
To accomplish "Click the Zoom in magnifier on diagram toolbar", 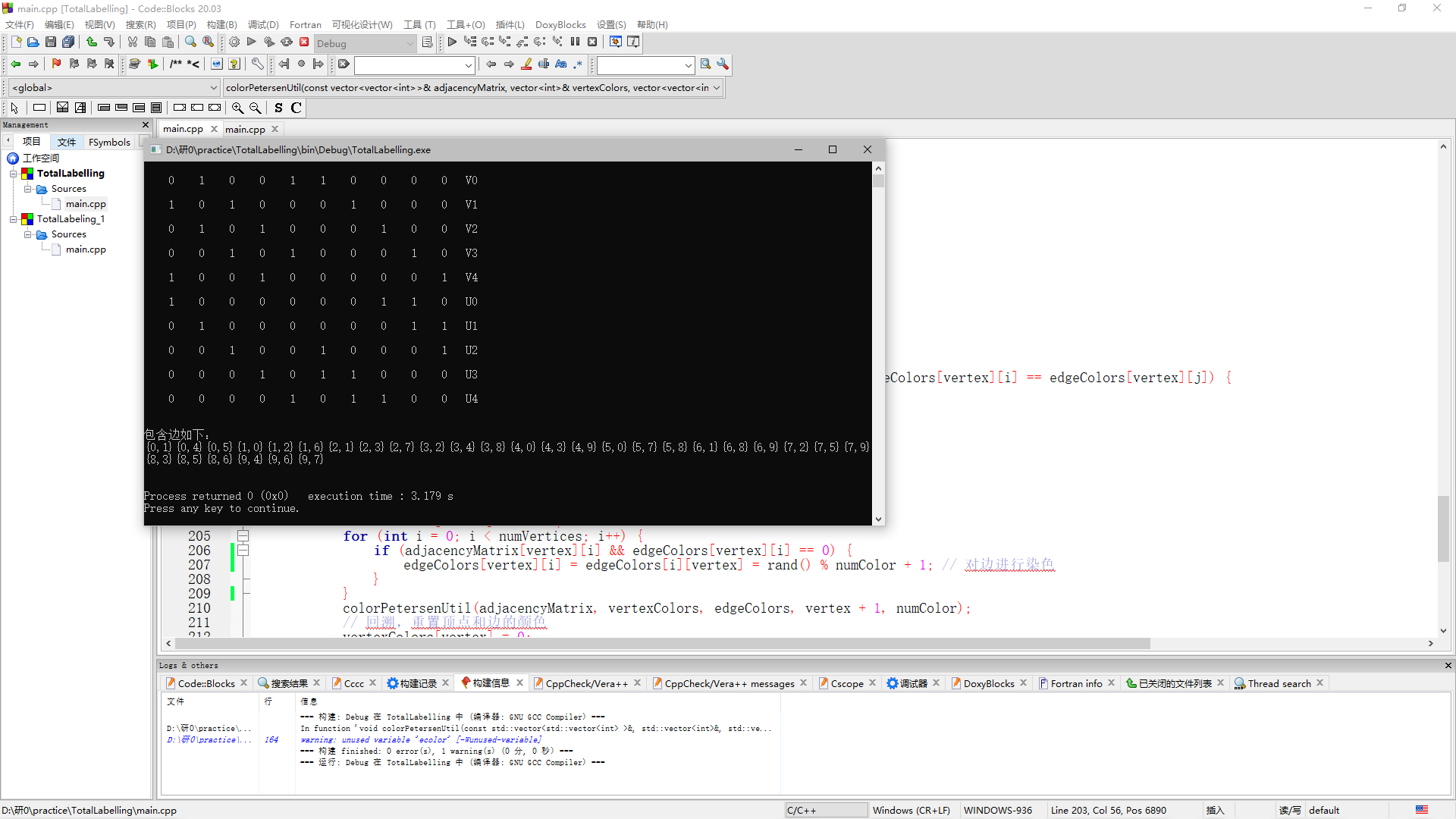I will pyautogui.click(x=238, y=108).
